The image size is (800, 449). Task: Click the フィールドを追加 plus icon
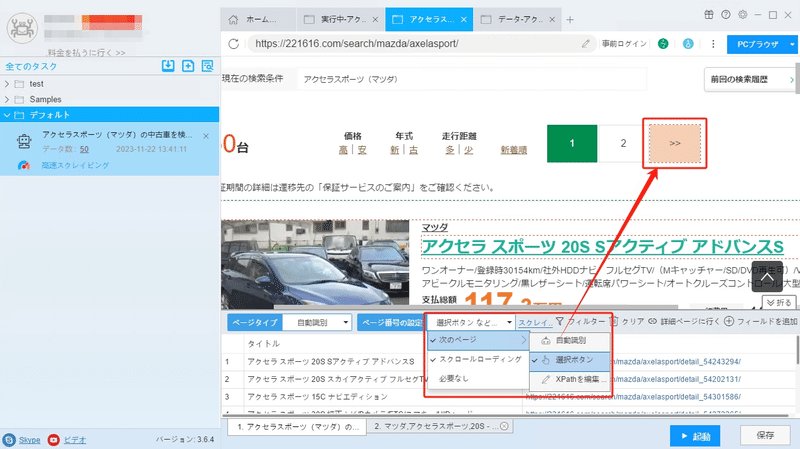(729, 321)
